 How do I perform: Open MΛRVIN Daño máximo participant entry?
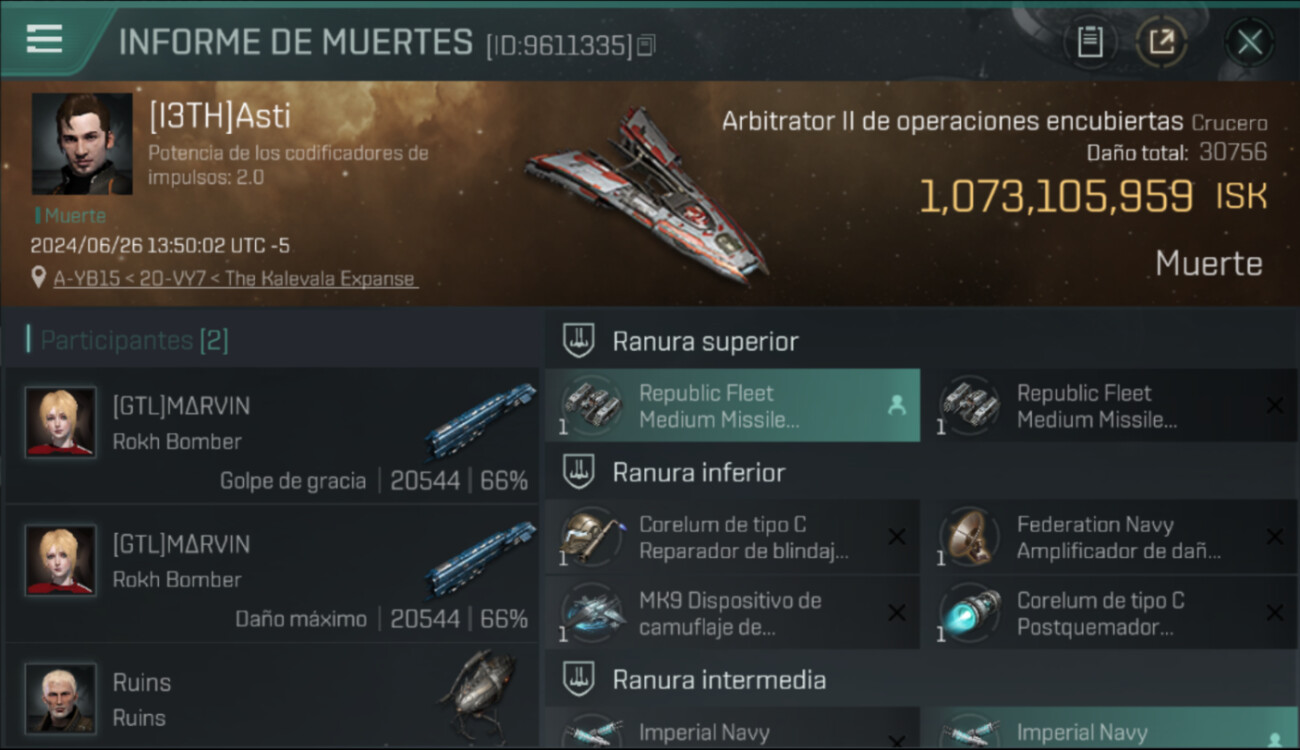click(271, 573)
